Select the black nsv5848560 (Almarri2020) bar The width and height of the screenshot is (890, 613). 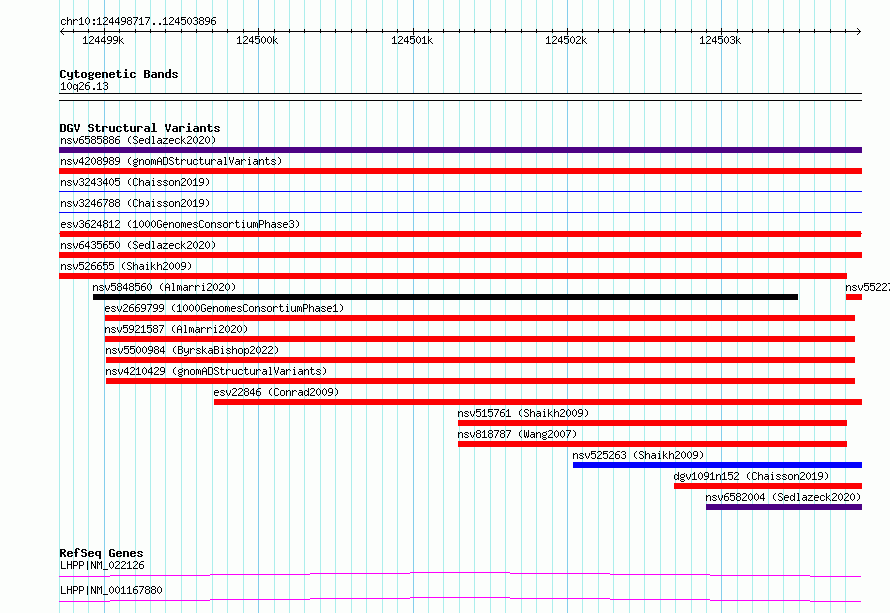coord(446,297)
